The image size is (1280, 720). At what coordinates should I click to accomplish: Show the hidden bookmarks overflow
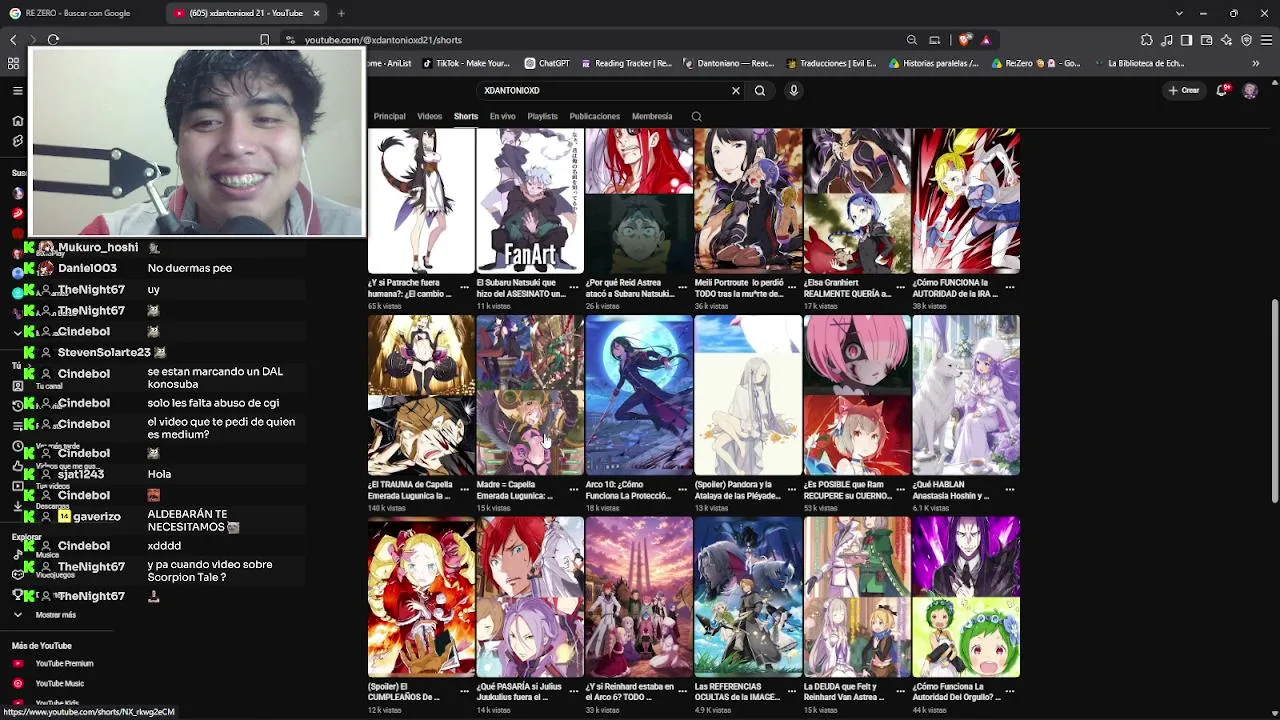pyautogui.click(x=1255, y=63)
